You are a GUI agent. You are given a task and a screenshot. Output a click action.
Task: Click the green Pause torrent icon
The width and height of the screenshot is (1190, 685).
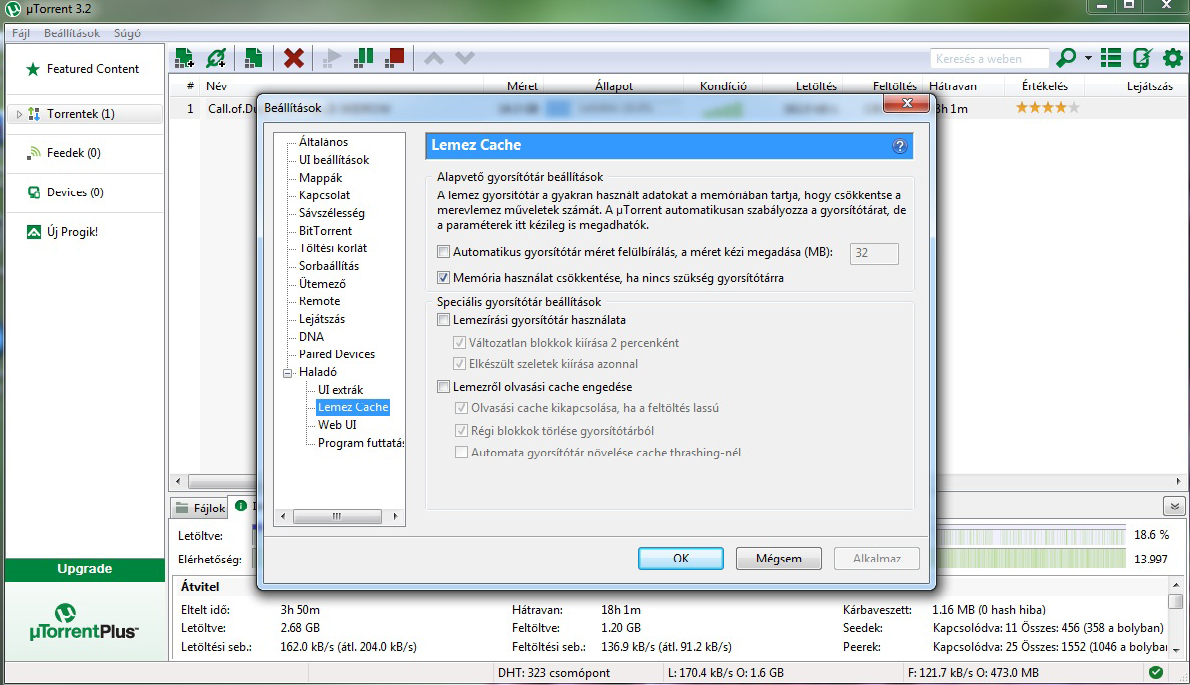tap(364, 58)
